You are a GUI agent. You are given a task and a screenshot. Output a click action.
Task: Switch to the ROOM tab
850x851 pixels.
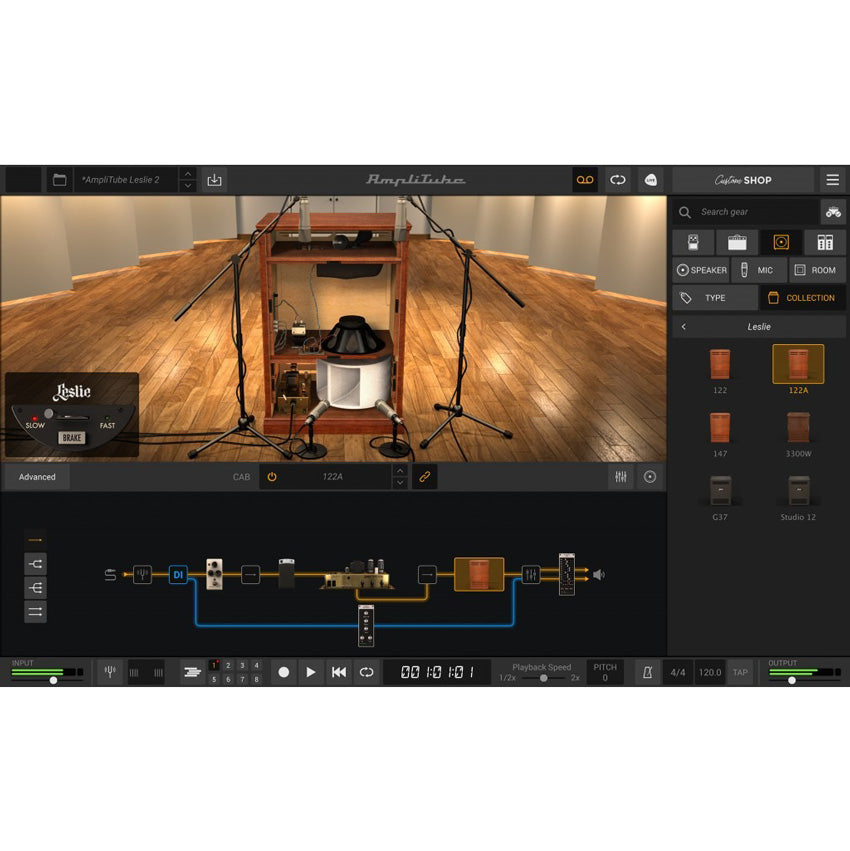816,270
